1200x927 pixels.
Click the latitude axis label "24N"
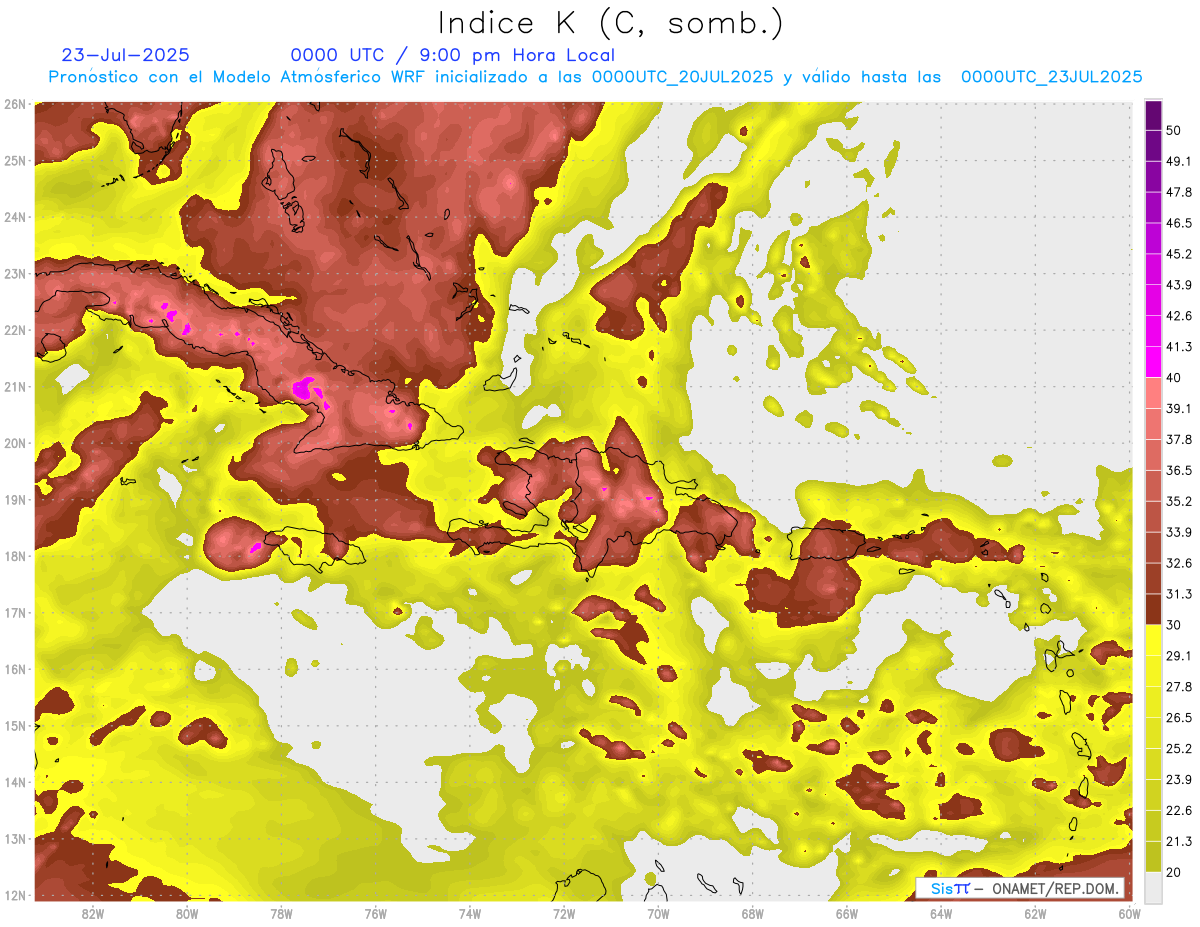14,217
